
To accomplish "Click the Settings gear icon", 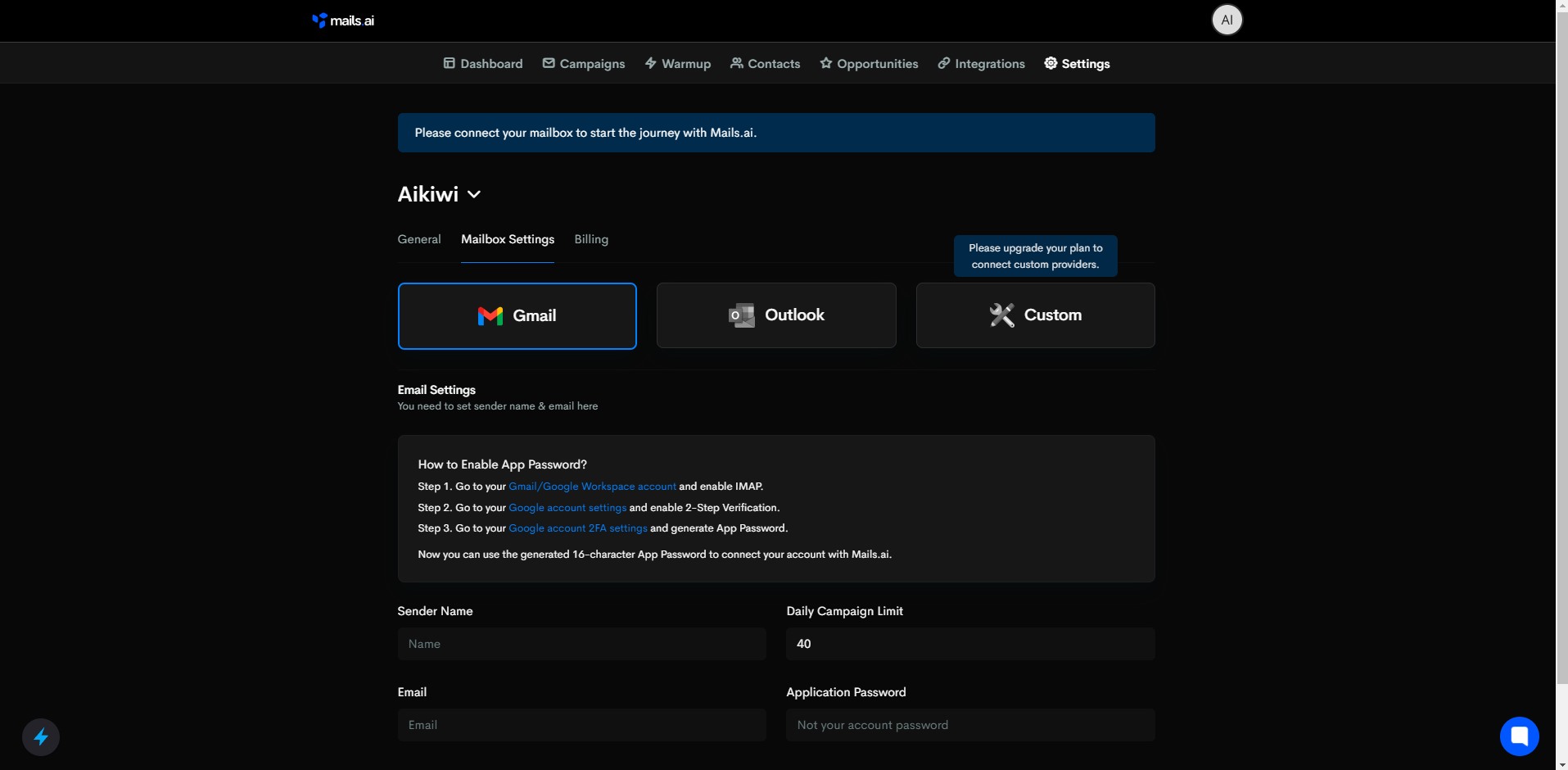I will [1051, 63].
